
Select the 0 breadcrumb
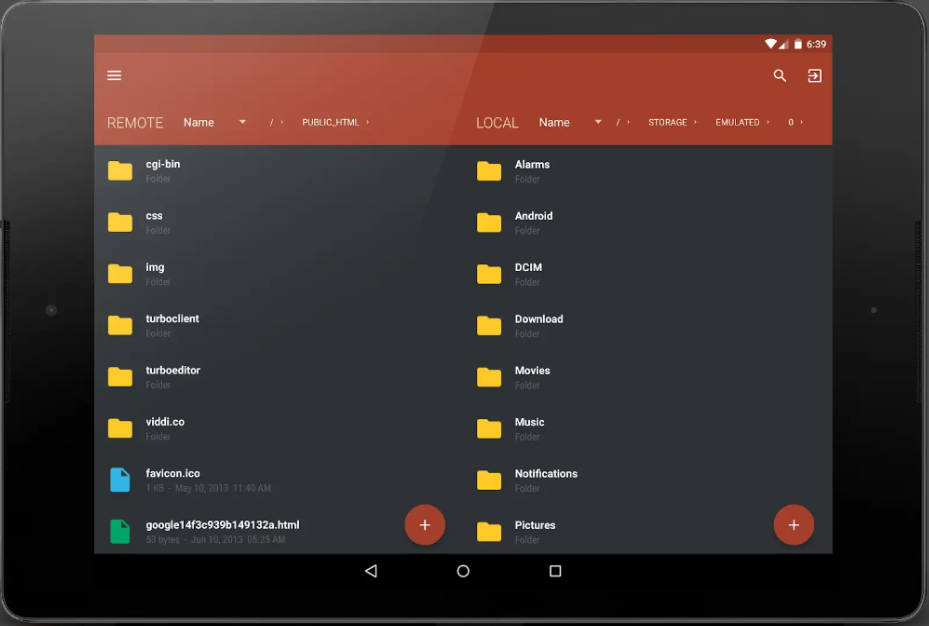pyautogui.click(x=790, y=122)
